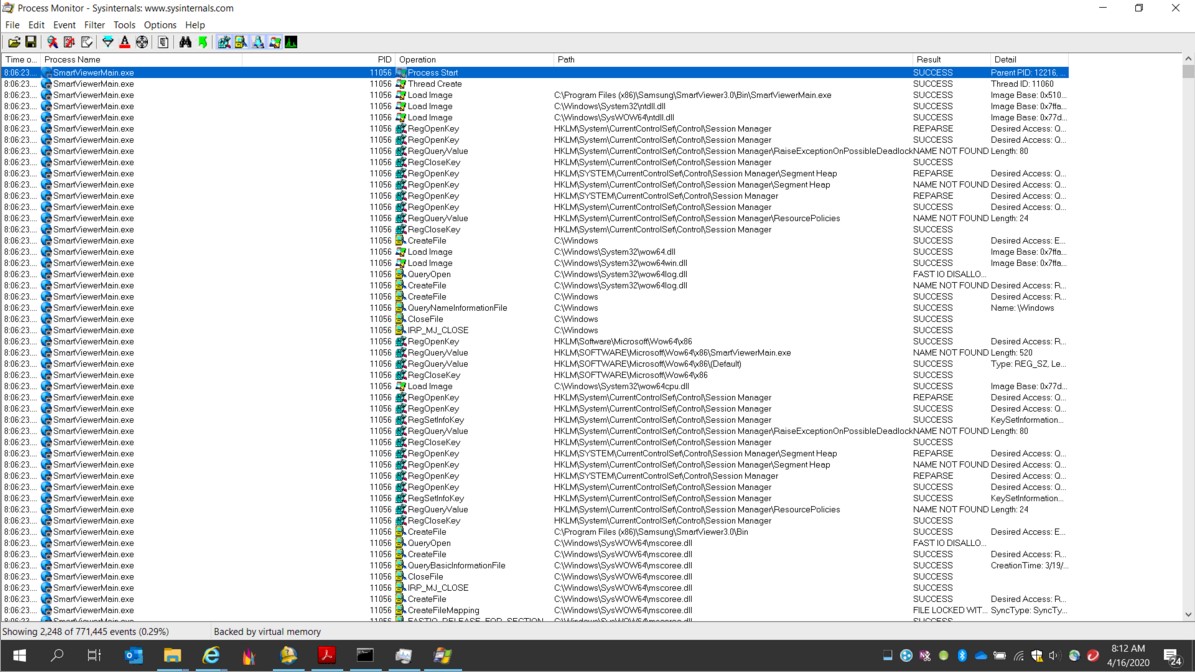The image size is (1195, 672).
Task: Select the Thread Create event row
Action: pos(534,84)
